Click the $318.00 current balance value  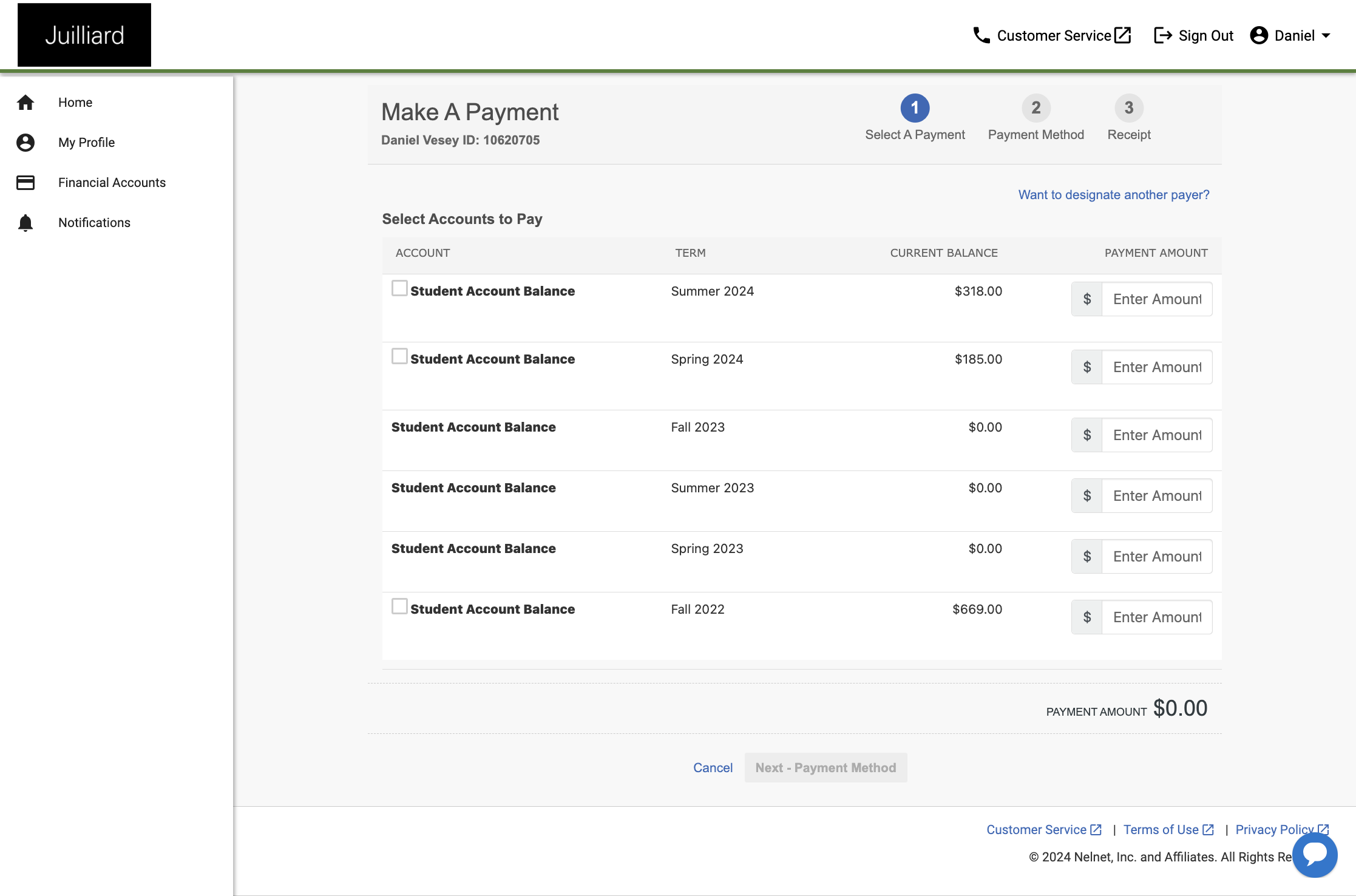(x=978, y=291)
